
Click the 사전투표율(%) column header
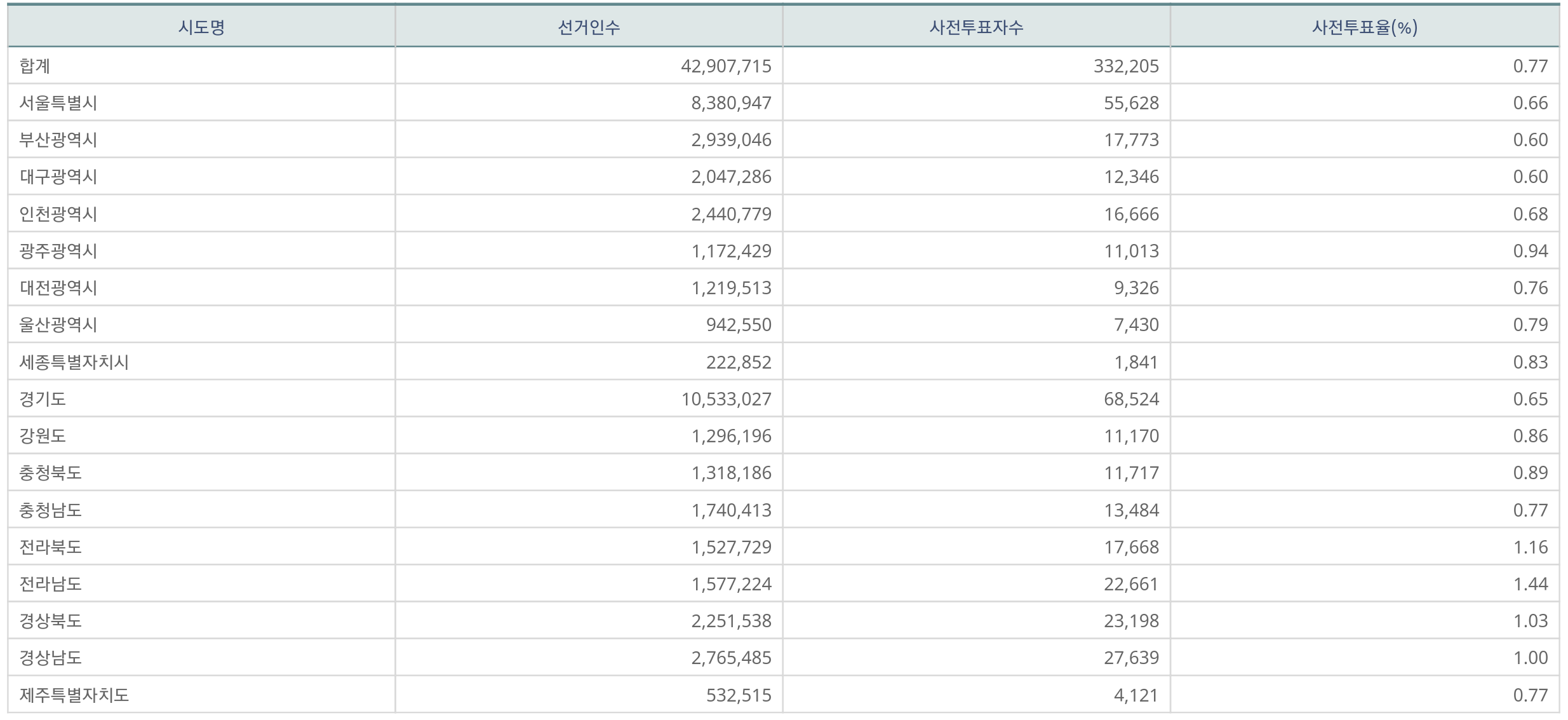click(x=1365, y=27)
